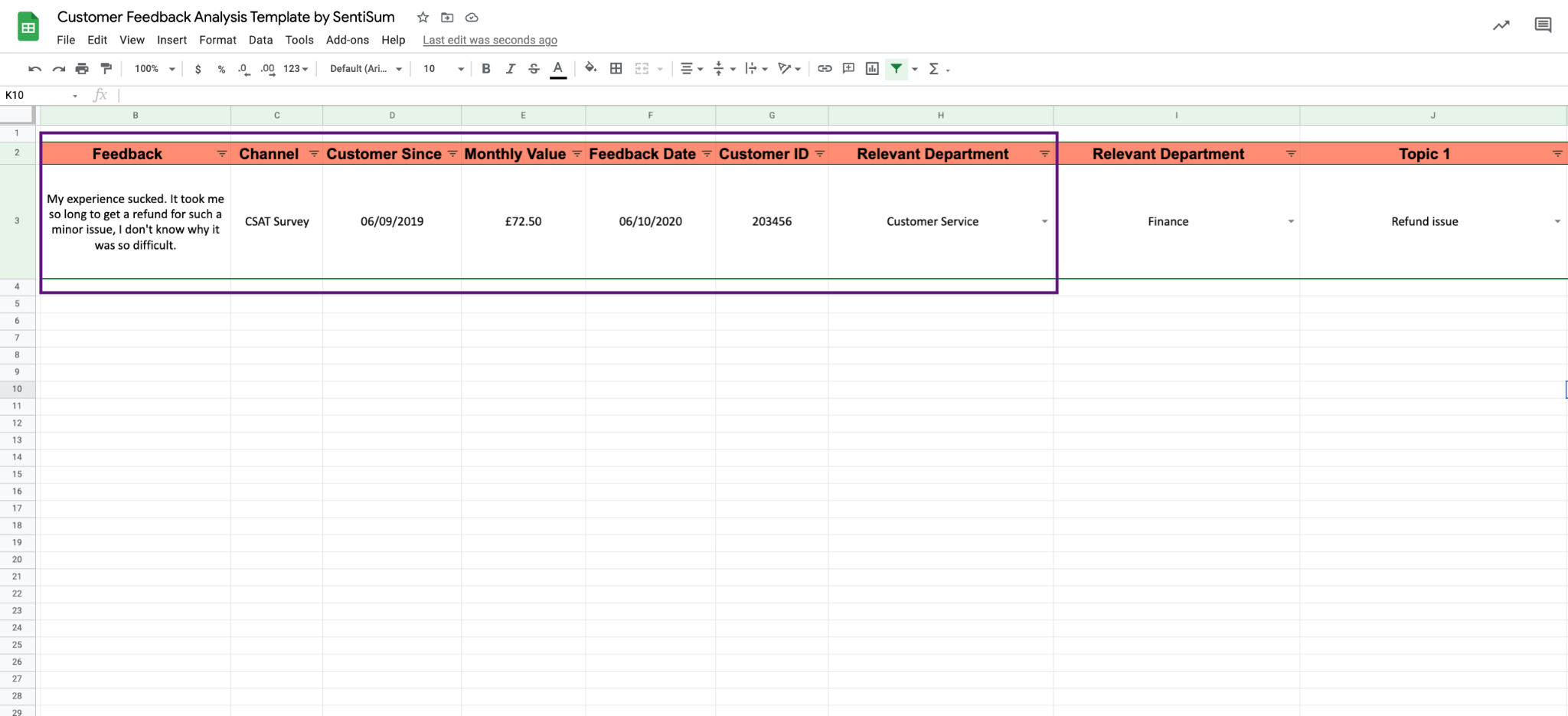
Task: Click the Last edit was seconds ago link
Action: click(x=489, y=40)
